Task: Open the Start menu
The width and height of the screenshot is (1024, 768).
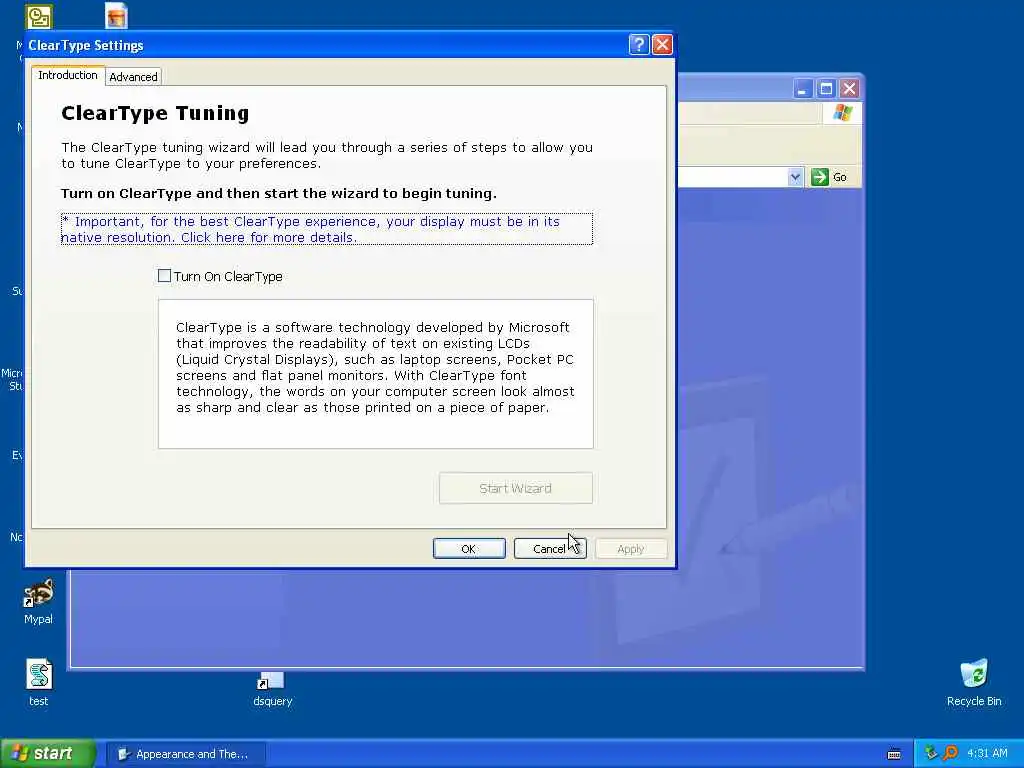Action: click(x=48, y=754)
